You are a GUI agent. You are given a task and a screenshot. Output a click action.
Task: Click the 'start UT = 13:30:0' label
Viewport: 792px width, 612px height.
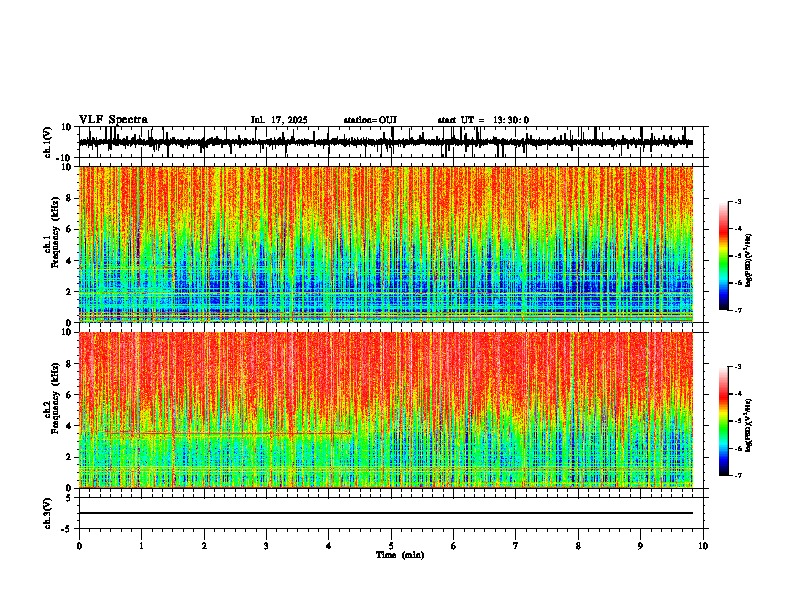point(483,120)
